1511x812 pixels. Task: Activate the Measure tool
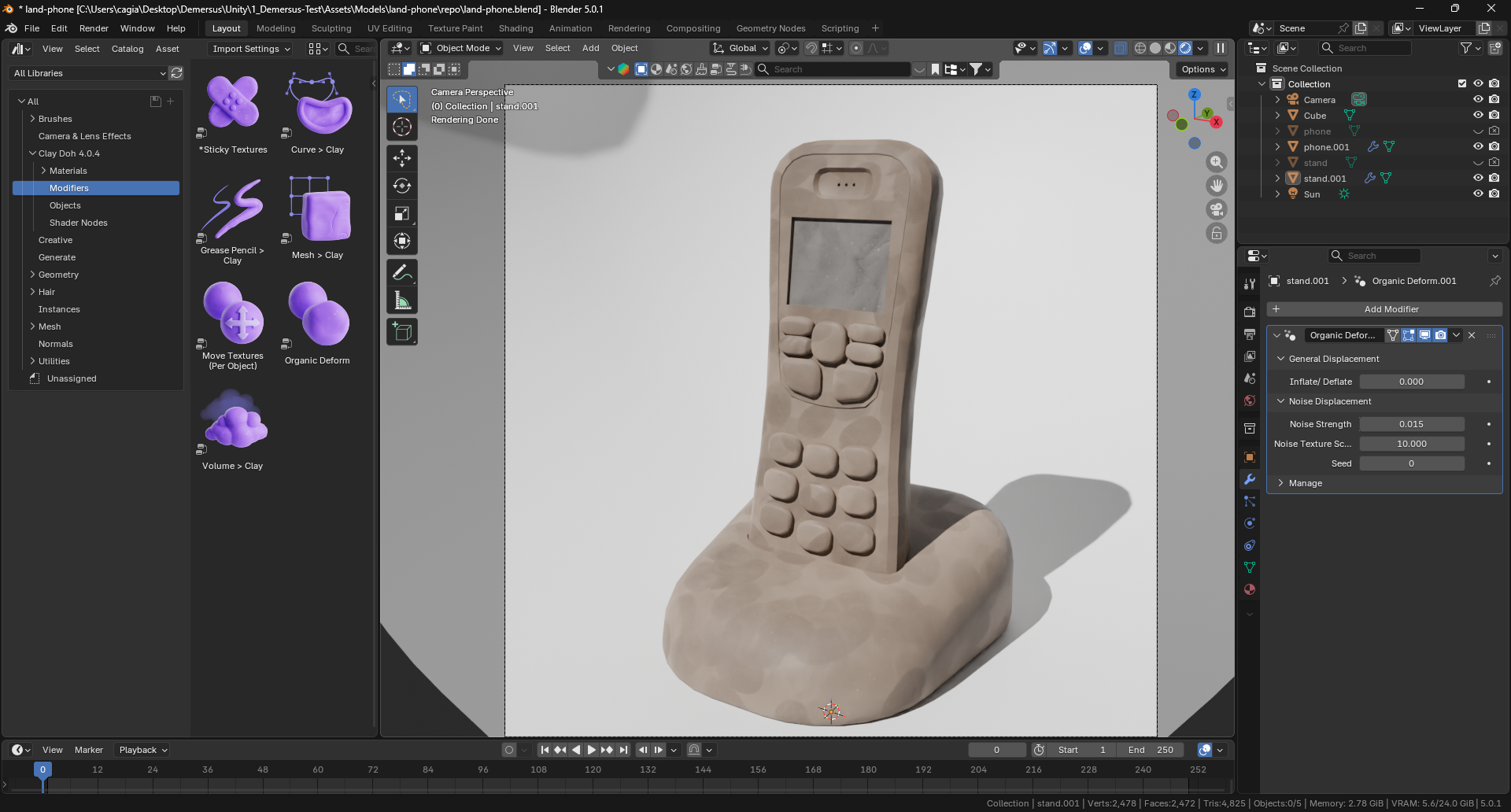pos(401,300)
